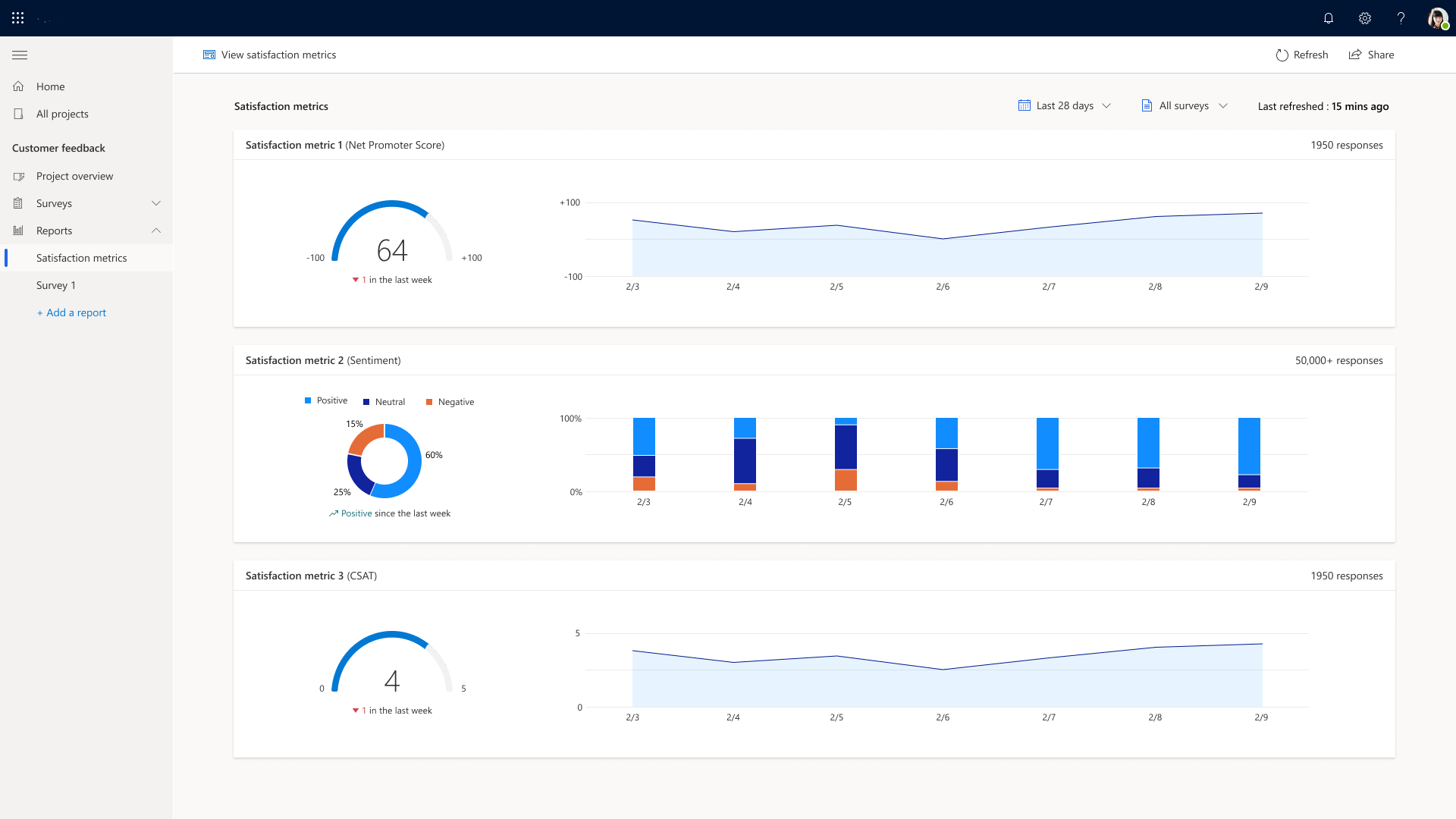The image size is (1456, 819).
Task: Open the user profile avatar
Action: point(1437,18)
